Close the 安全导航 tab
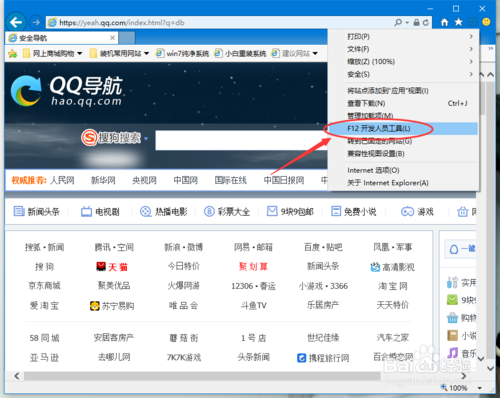The image size is (500, 398). click(113, 38)
